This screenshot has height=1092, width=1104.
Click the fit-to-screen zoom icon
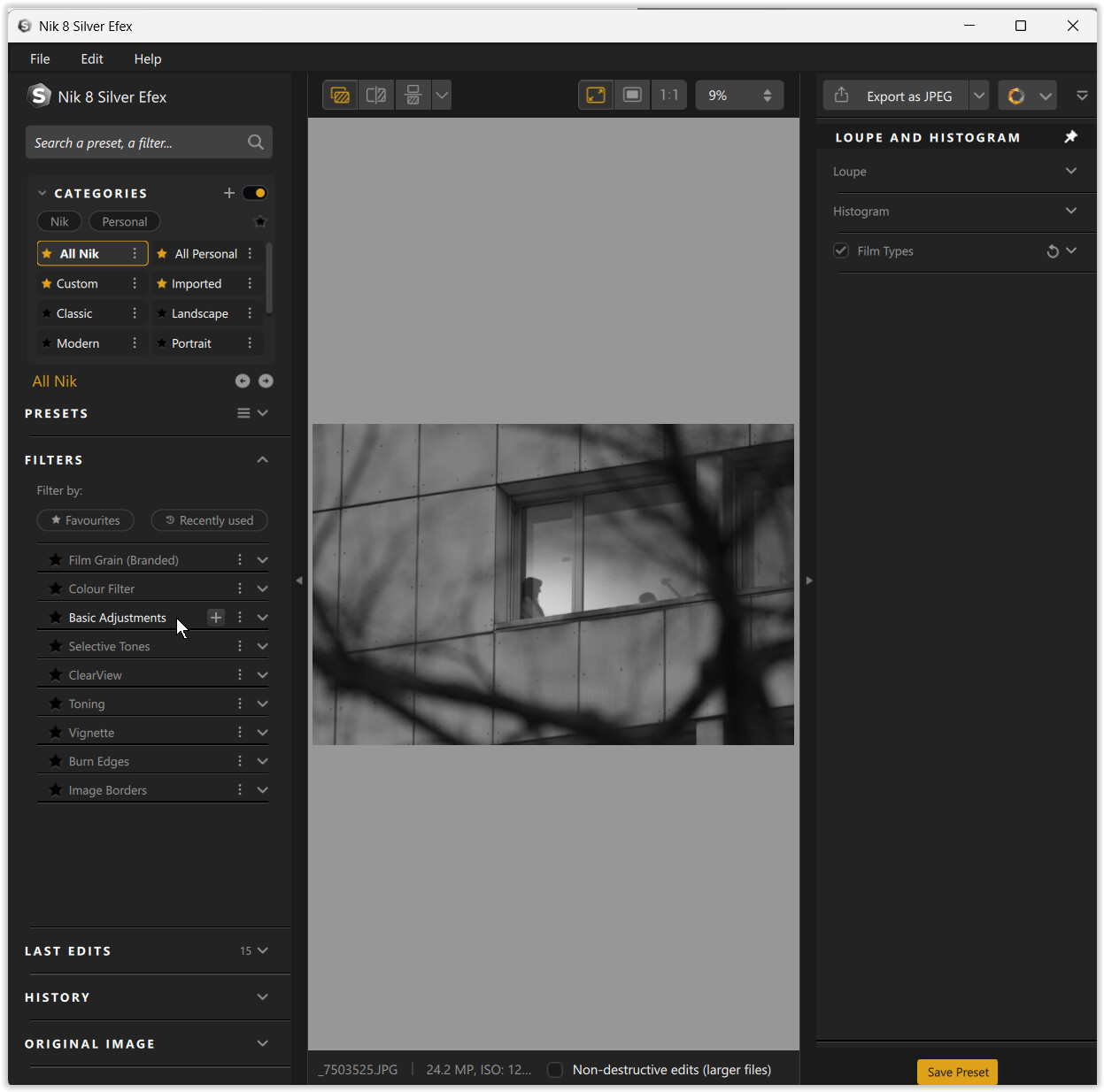(596, 96)
